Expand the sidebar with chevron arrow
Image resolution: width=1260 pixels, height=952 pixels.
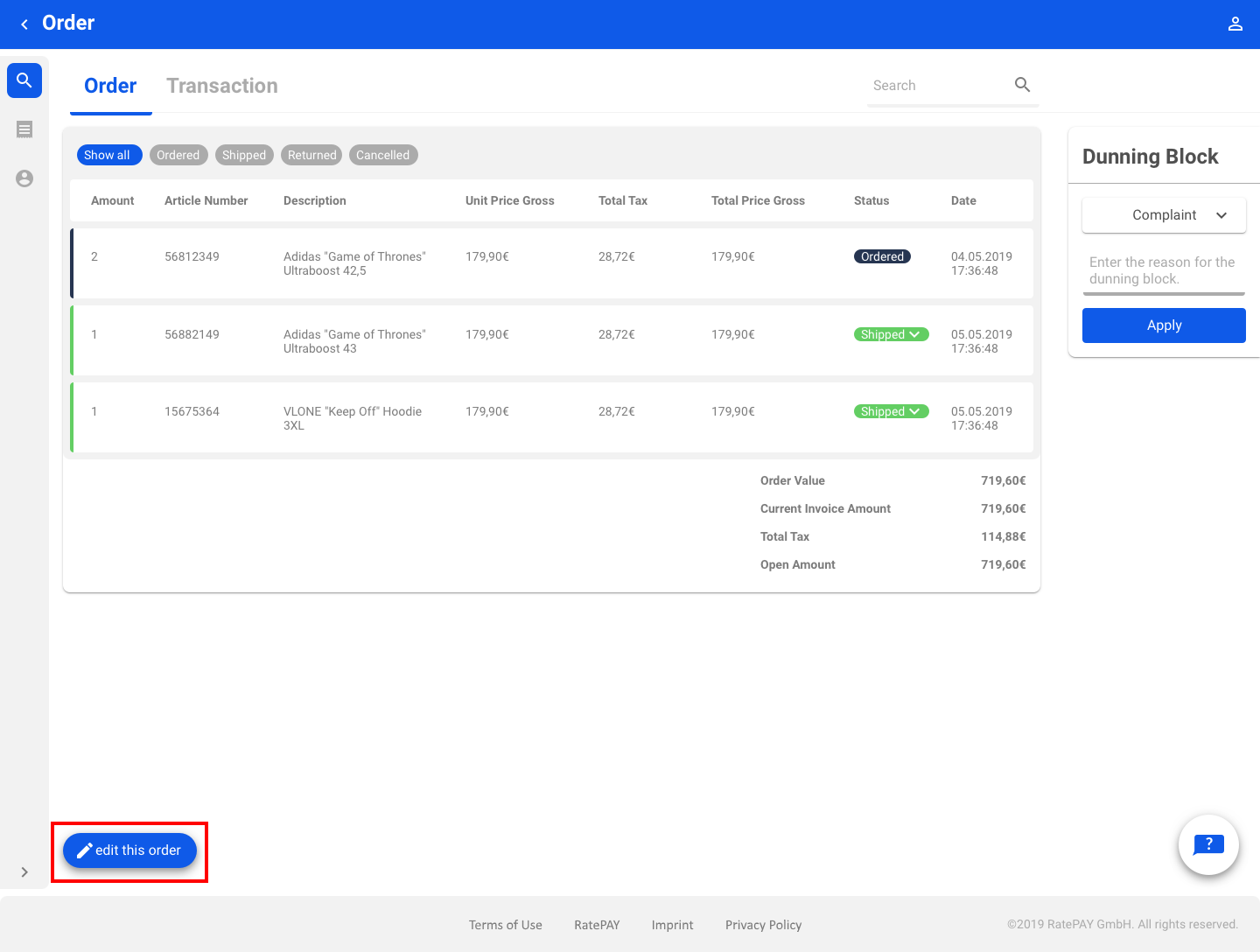(x=24, y=871)
